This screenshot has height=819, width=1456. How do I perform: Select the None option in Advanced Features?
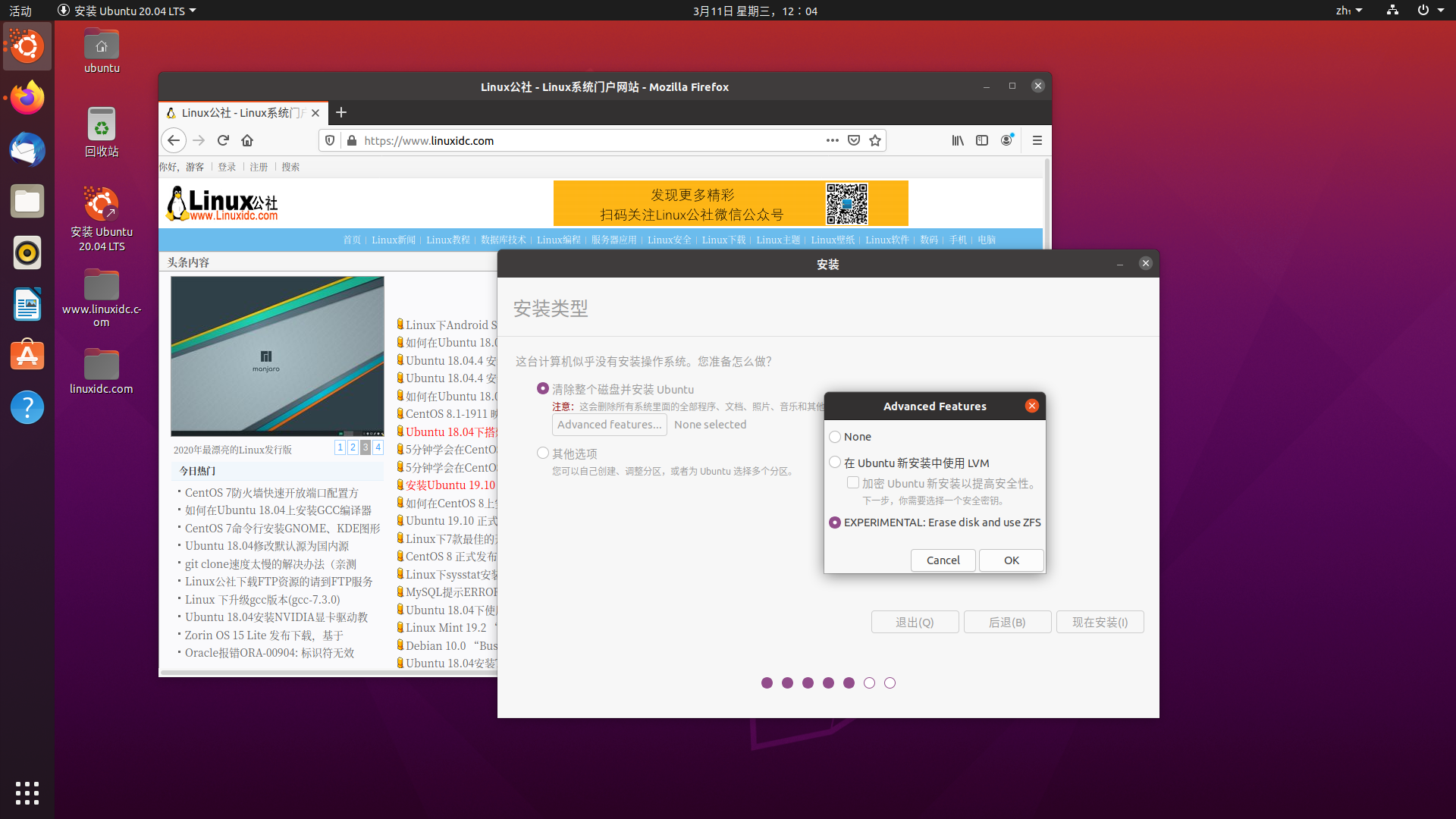pos(835,436)
